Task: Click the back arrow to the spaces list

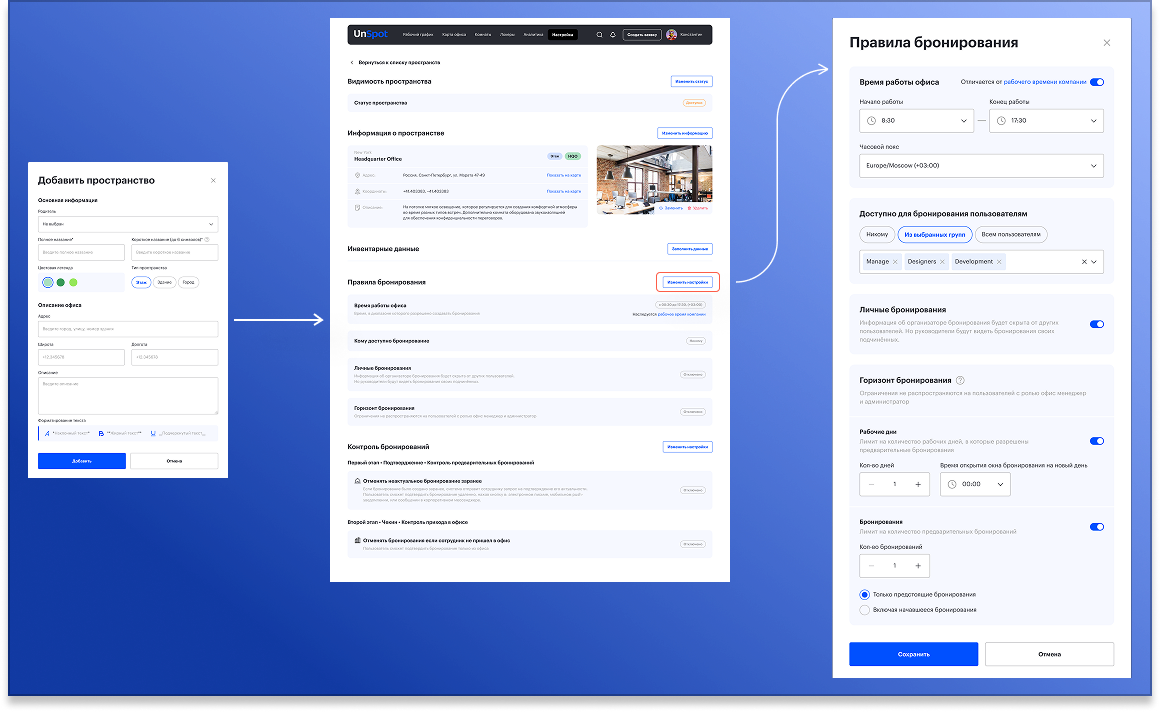Action: point(352,63)
